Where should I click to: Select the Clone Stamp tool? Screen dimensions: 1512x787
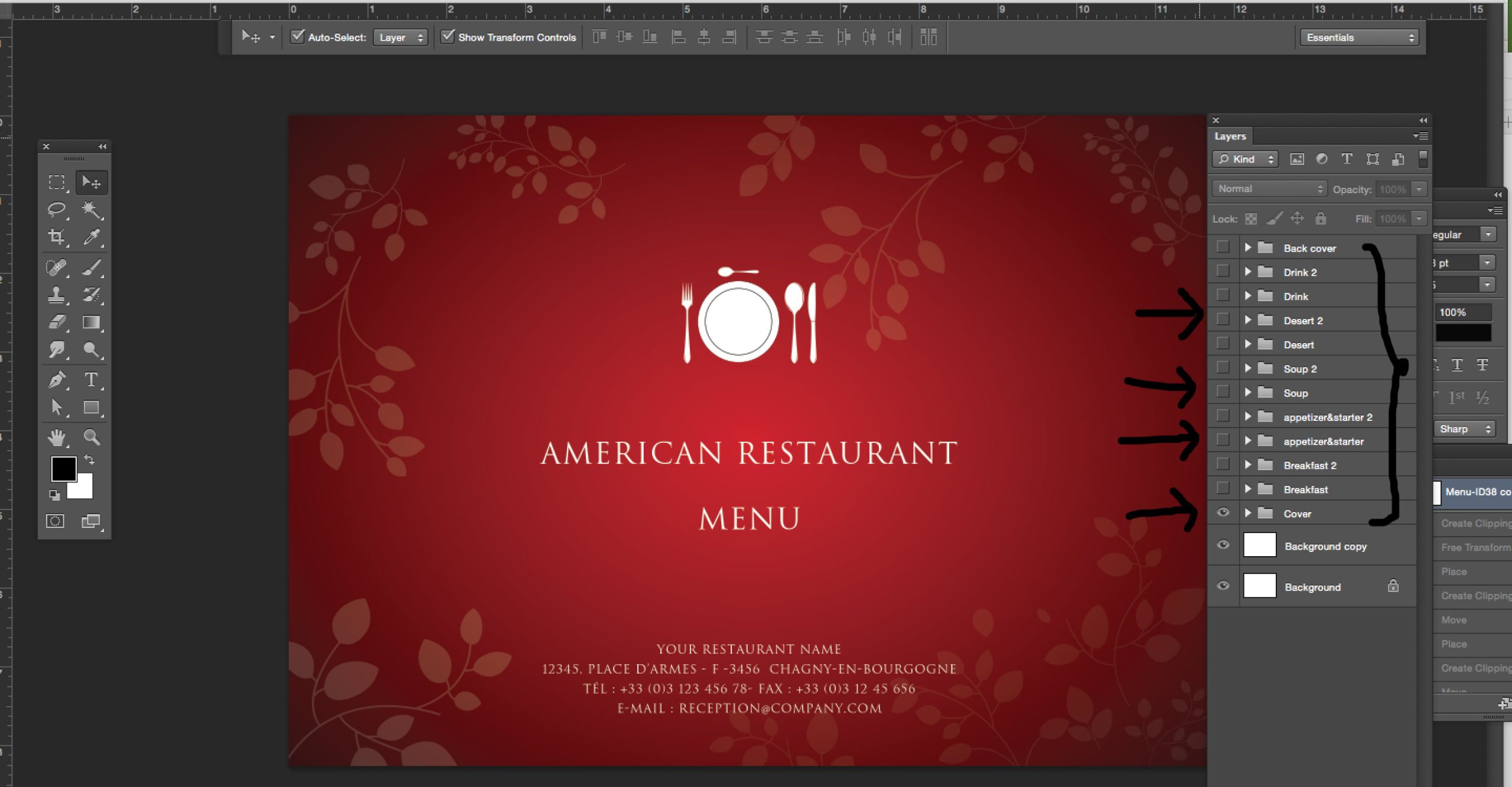click(57, 294)
